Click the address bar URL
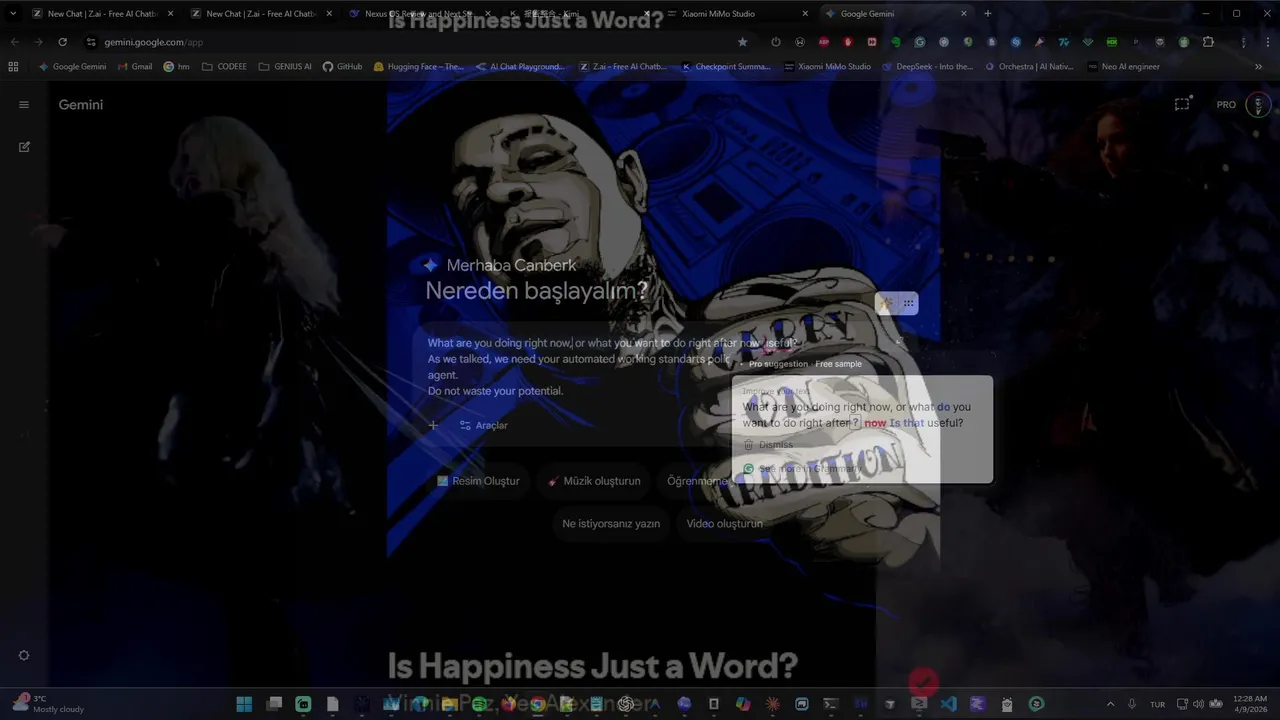The width and height of the screenshot is (1280, 720). tap(153, 42)
